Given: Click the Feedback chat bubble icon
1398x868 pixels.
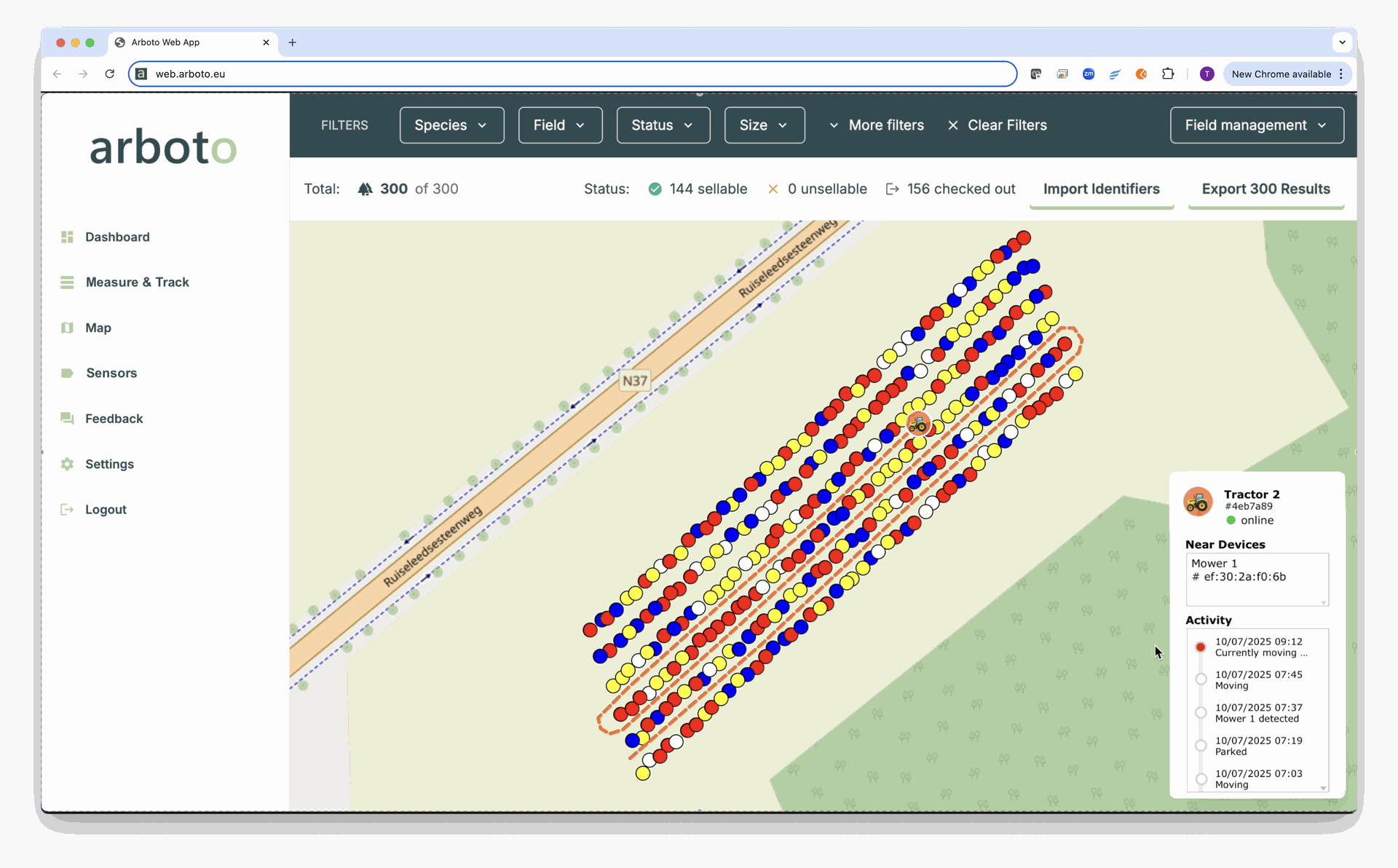Looking at the screenshot, I should (67, 419).
